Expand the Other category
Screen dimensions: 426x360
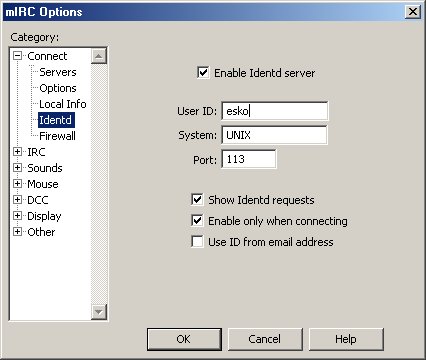tap(17, 232)
